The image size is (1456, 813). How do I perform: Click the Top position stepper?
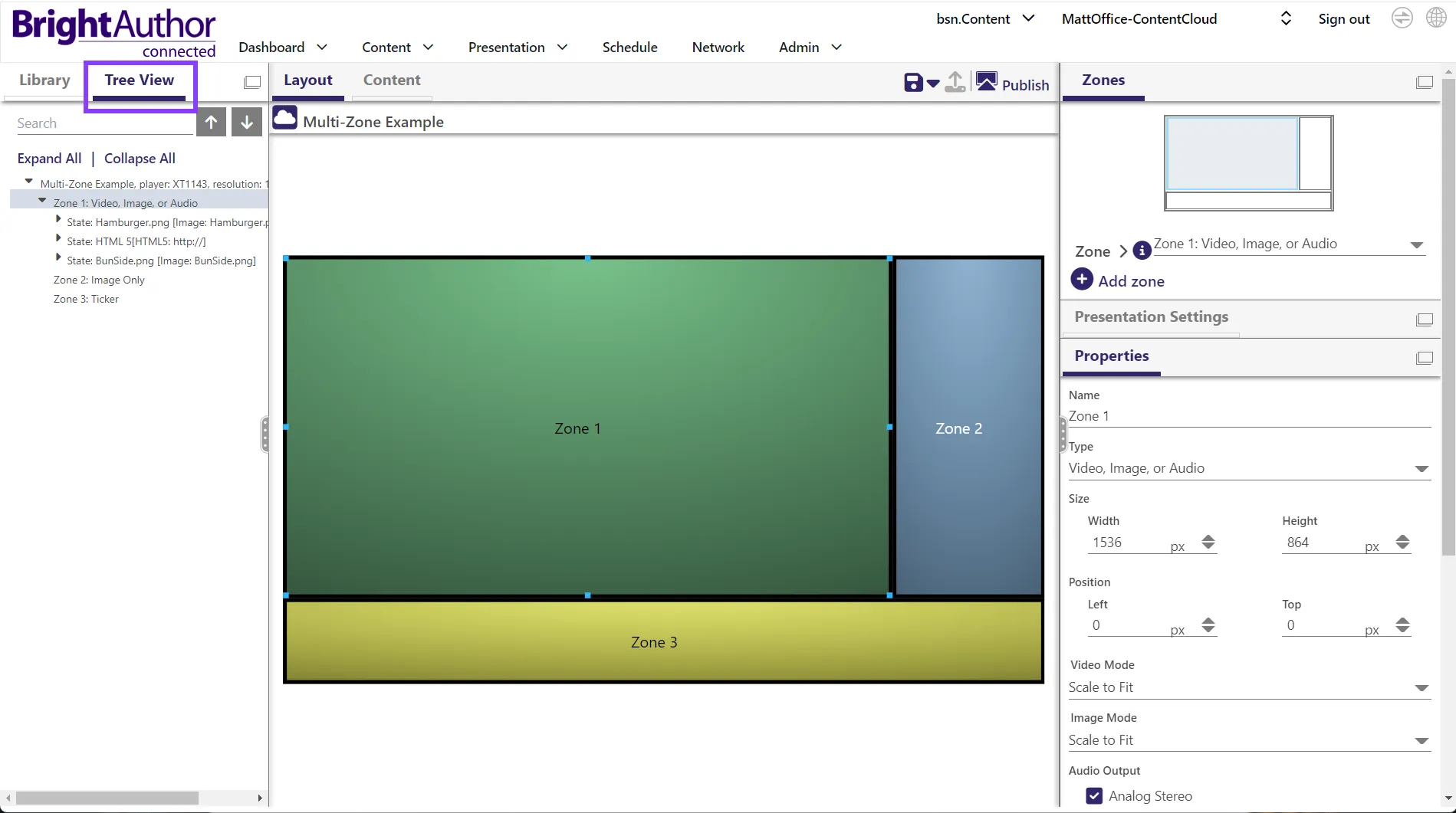coord(1402,625)
